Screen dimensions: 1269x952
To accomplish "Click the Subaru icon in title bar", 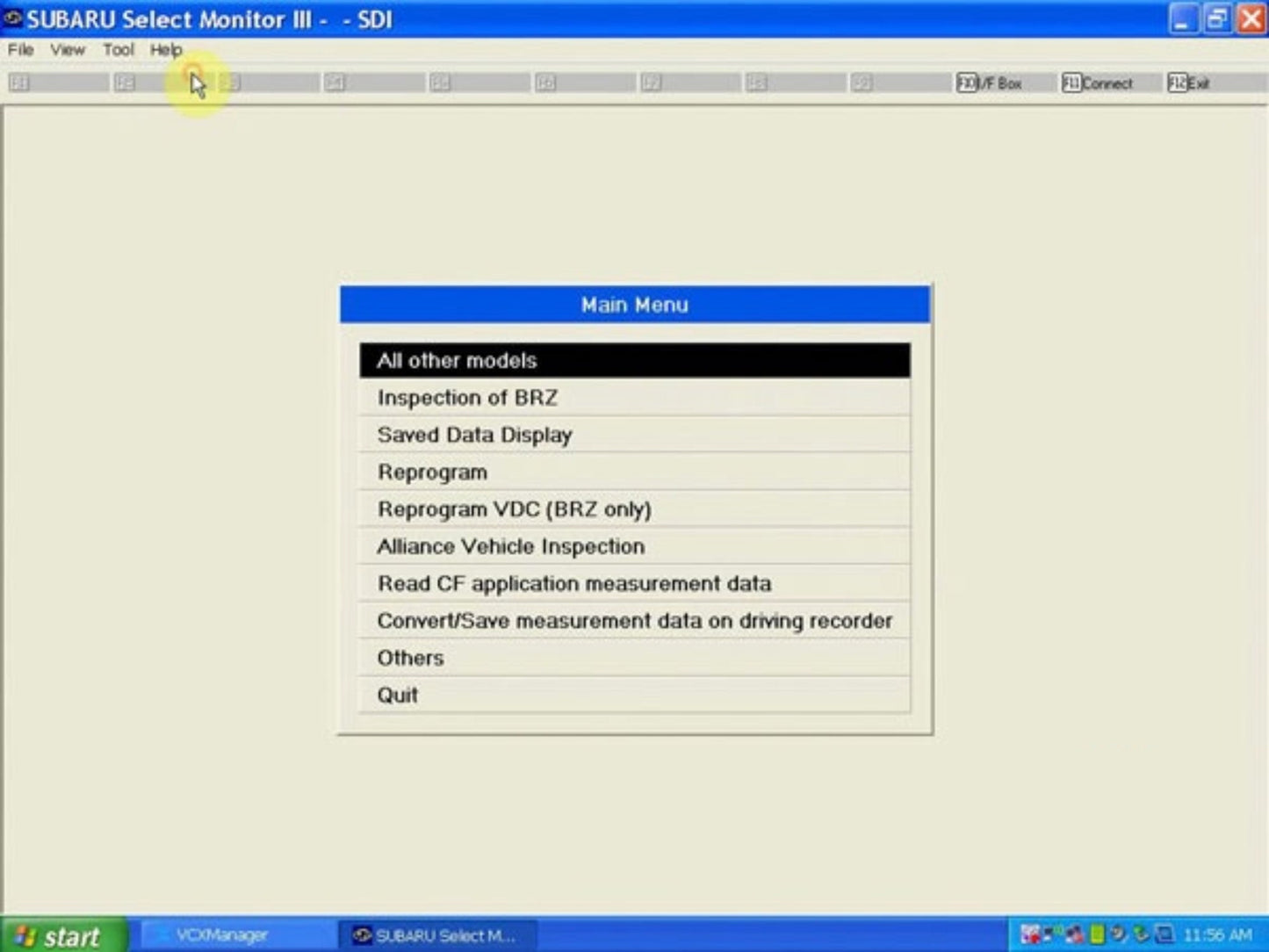I will coord(12,18).
